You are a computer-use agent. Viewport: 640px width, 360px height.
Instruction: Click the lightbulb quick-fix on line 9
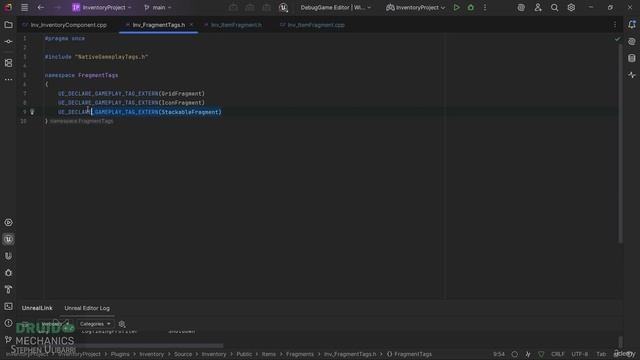tap(32, 112)
